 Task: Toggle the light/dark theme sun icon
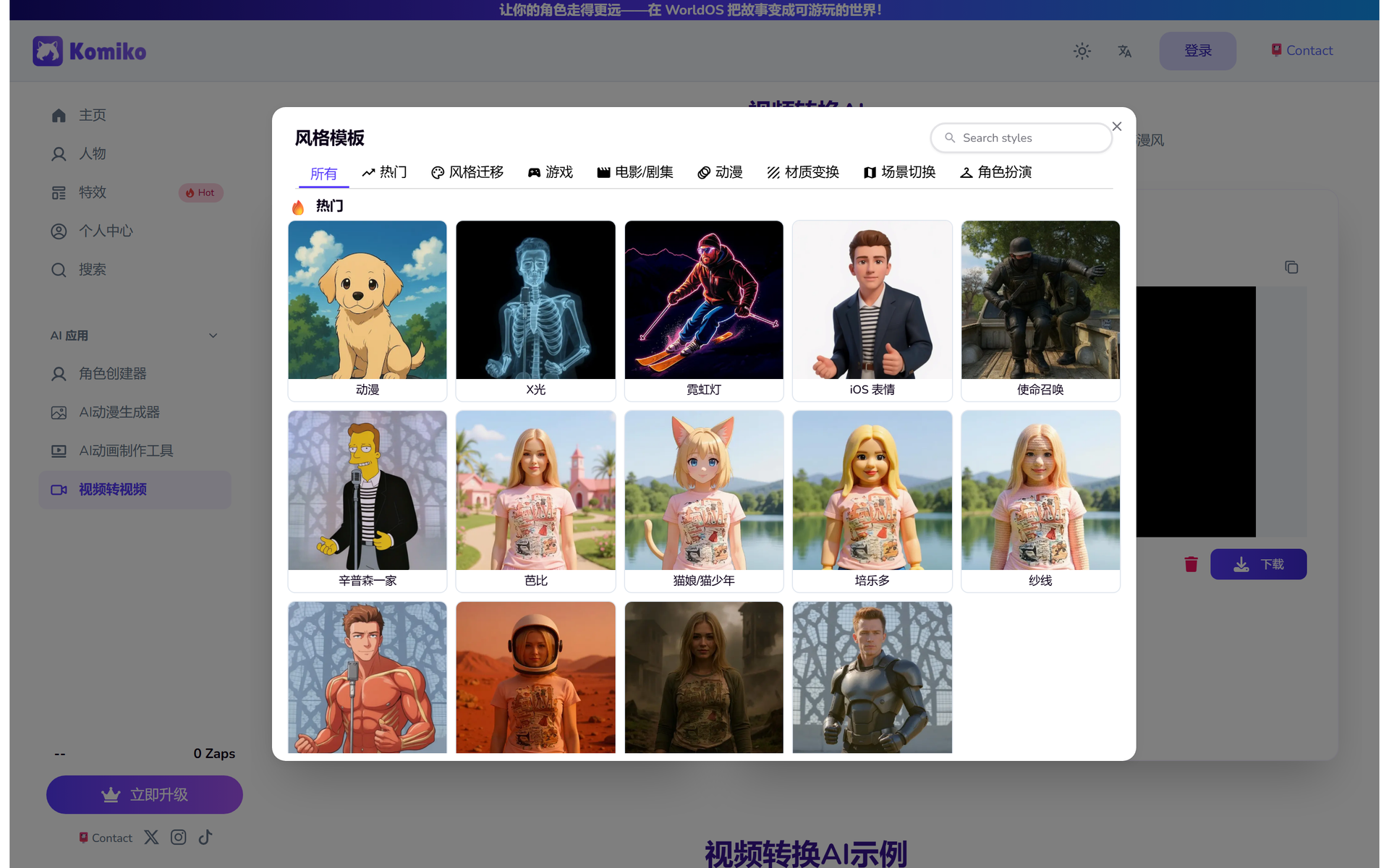pos(1082,51)
